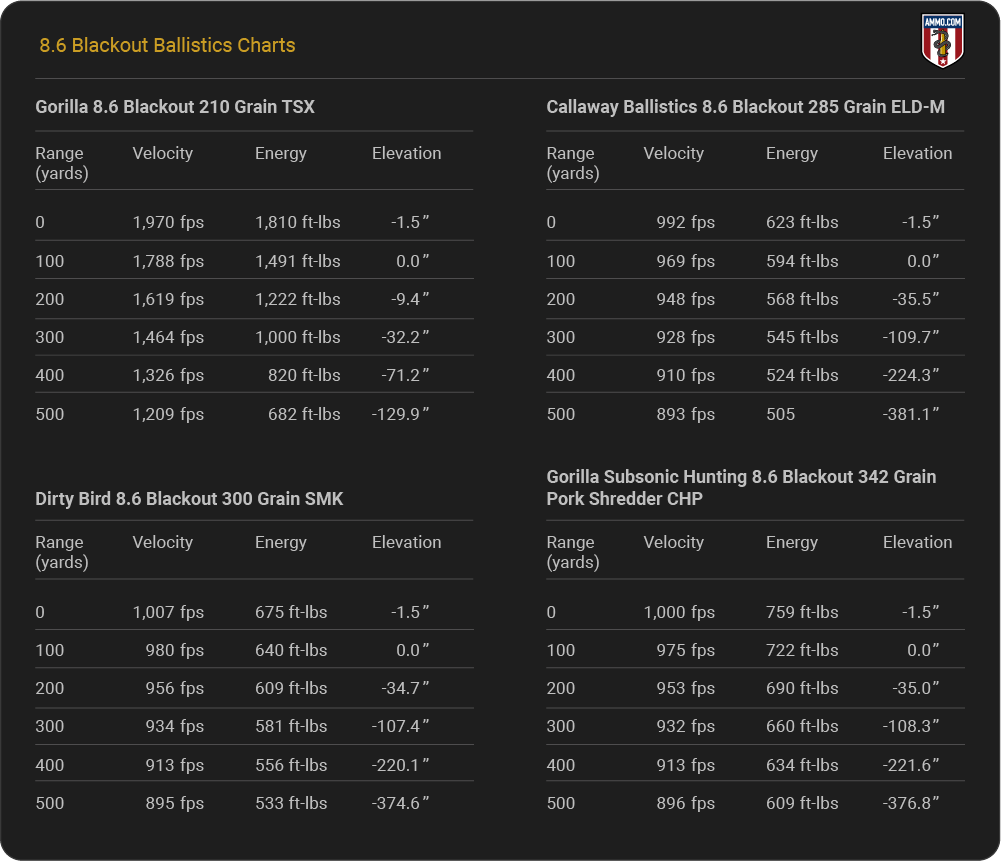Select the '690 ft-lbs' energy cell
The width and height of the screenshot is (1001, 861).
click(802, 688)
